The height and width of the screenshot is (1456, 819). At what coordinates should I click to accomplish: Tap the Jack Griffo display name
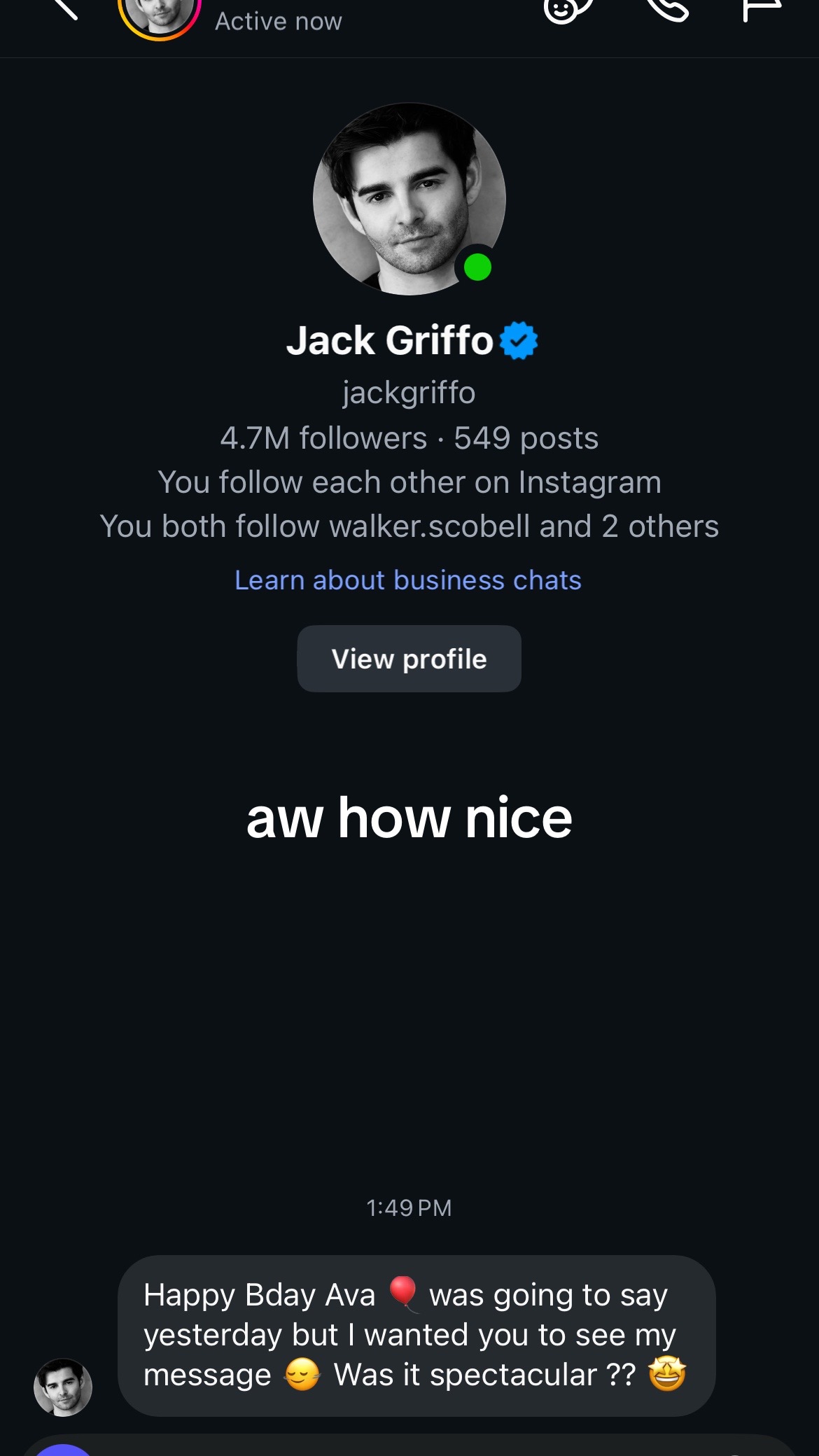click(390, 340)
